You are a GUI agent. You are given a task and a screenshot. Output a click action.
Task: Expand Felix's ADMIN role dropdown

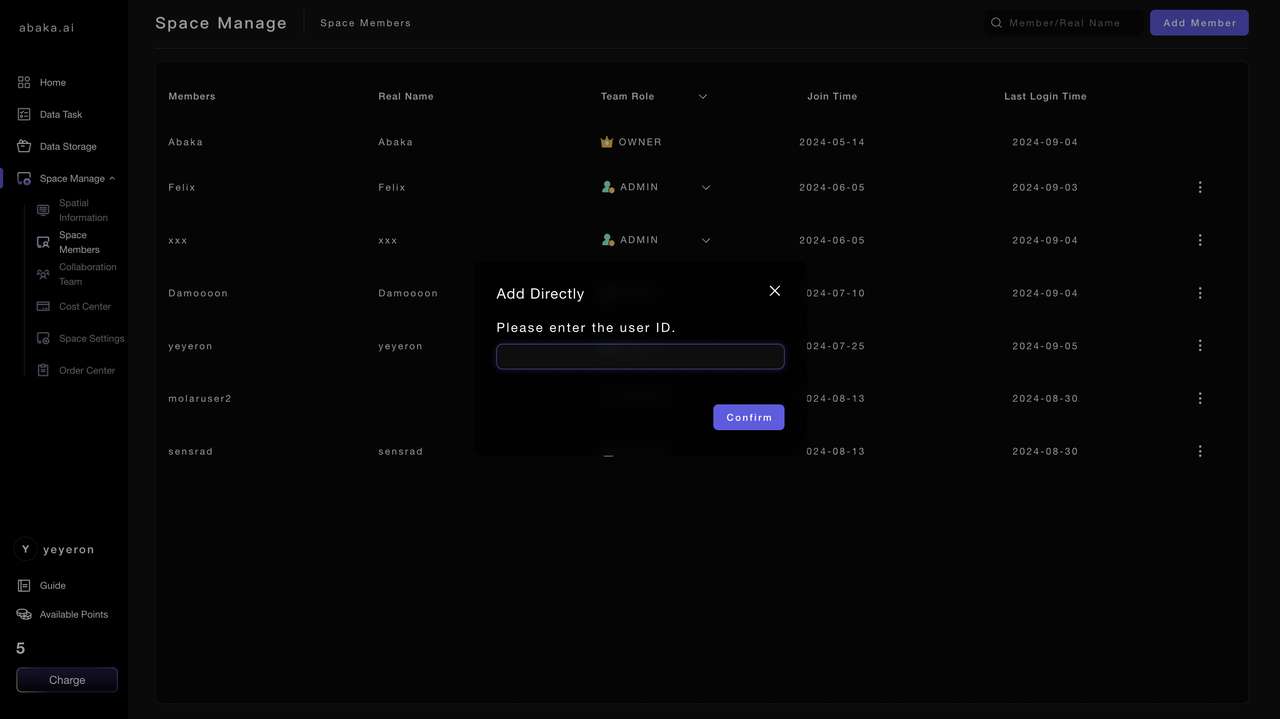pyautogui.click(x=706, y=188)
